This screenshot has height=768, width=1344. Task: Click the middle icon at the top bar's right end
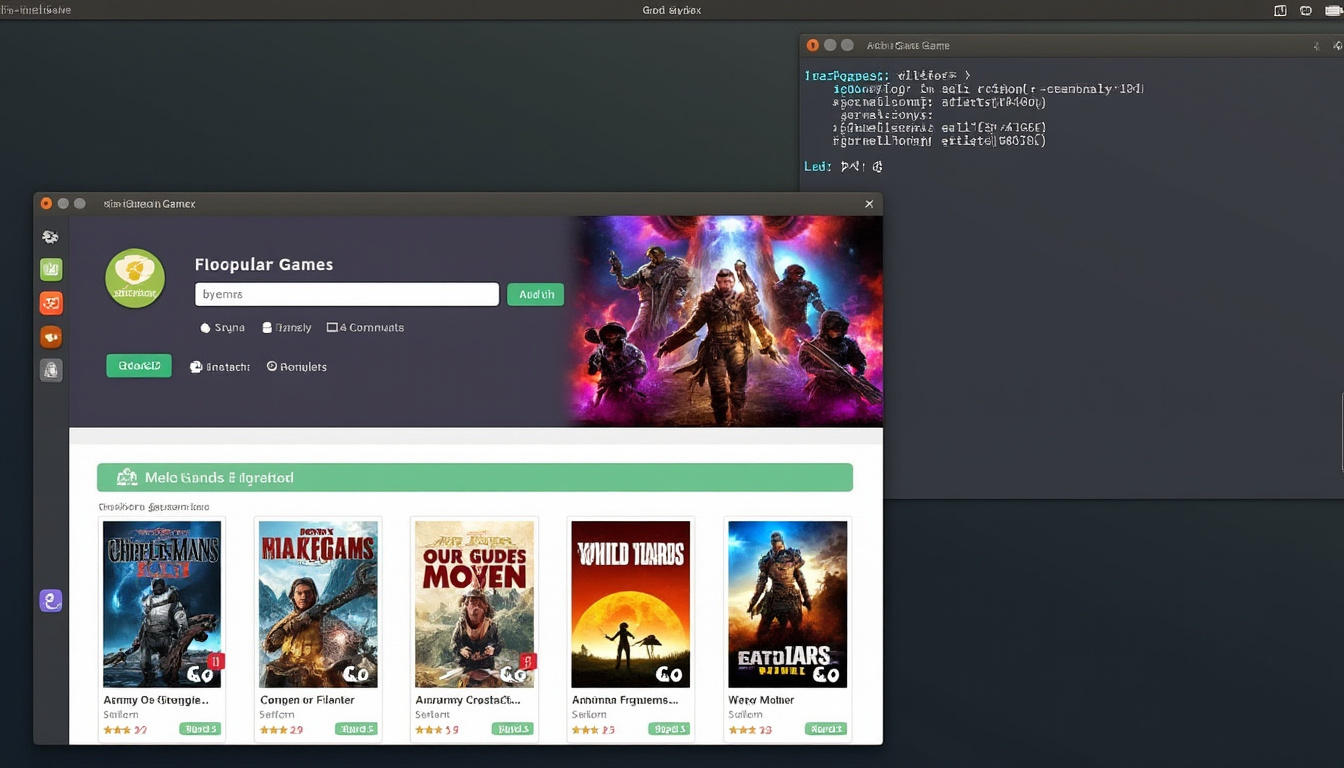1305,10
